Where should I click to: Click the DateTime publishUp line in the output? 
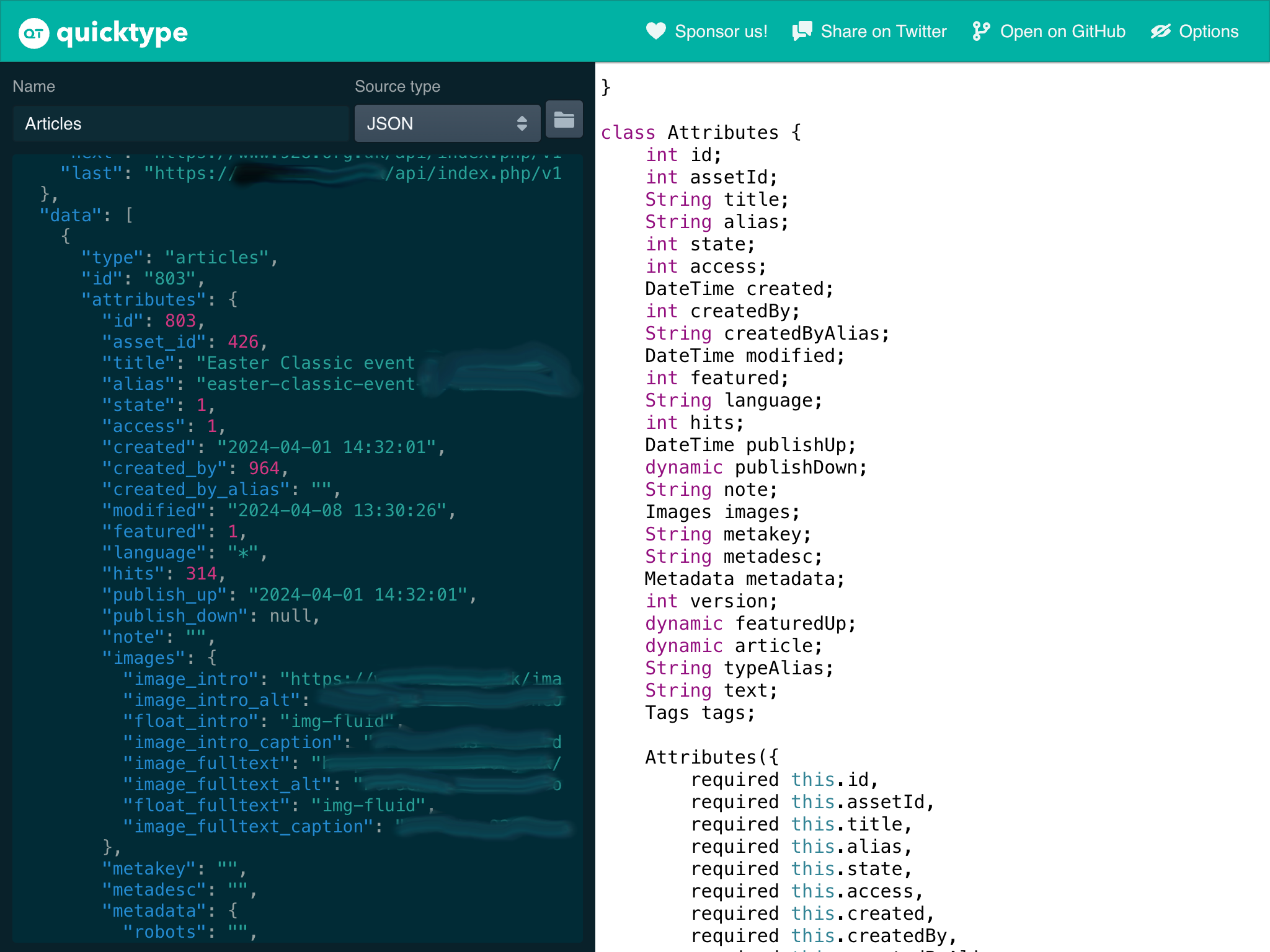point(750,445)
